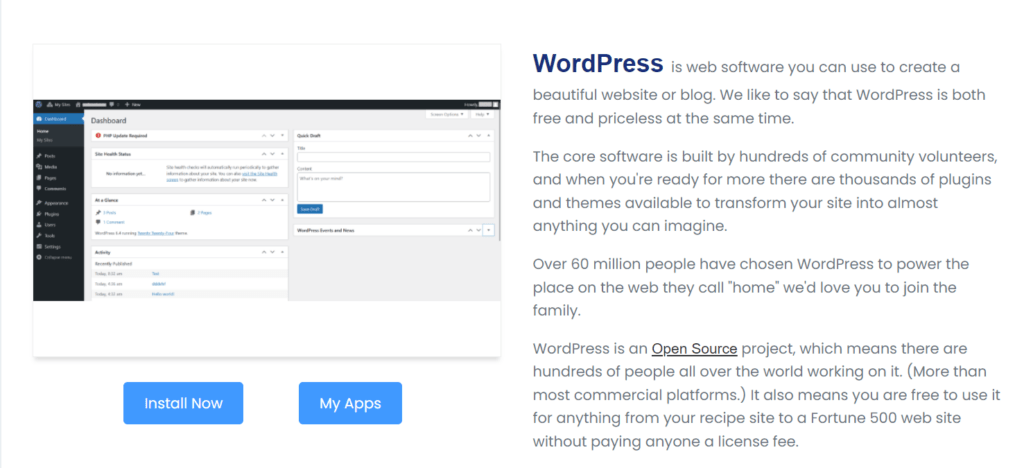The width and height of the screenshot is (1024, 468).
Task: Collapse the Quick Draft panel
Action: click(488, 136)
